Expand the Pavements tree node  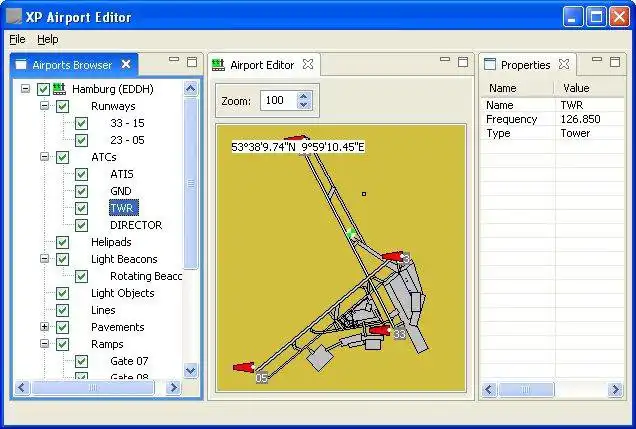(x=45, y=326)
